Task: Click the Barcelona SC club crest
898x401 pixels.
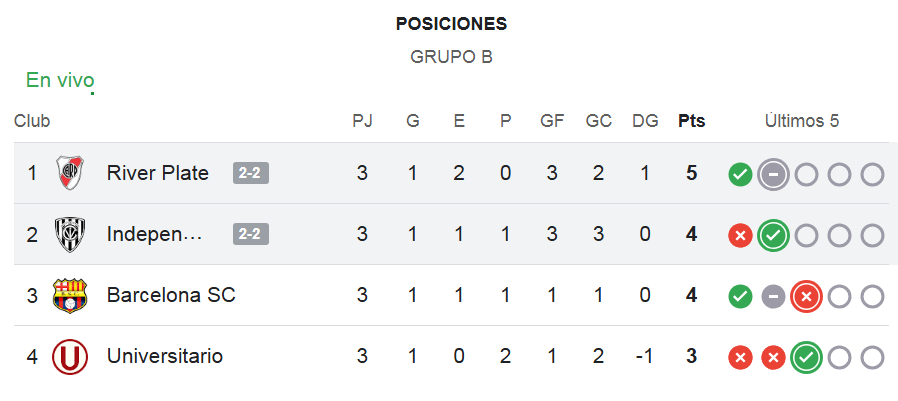Action: 70,296
